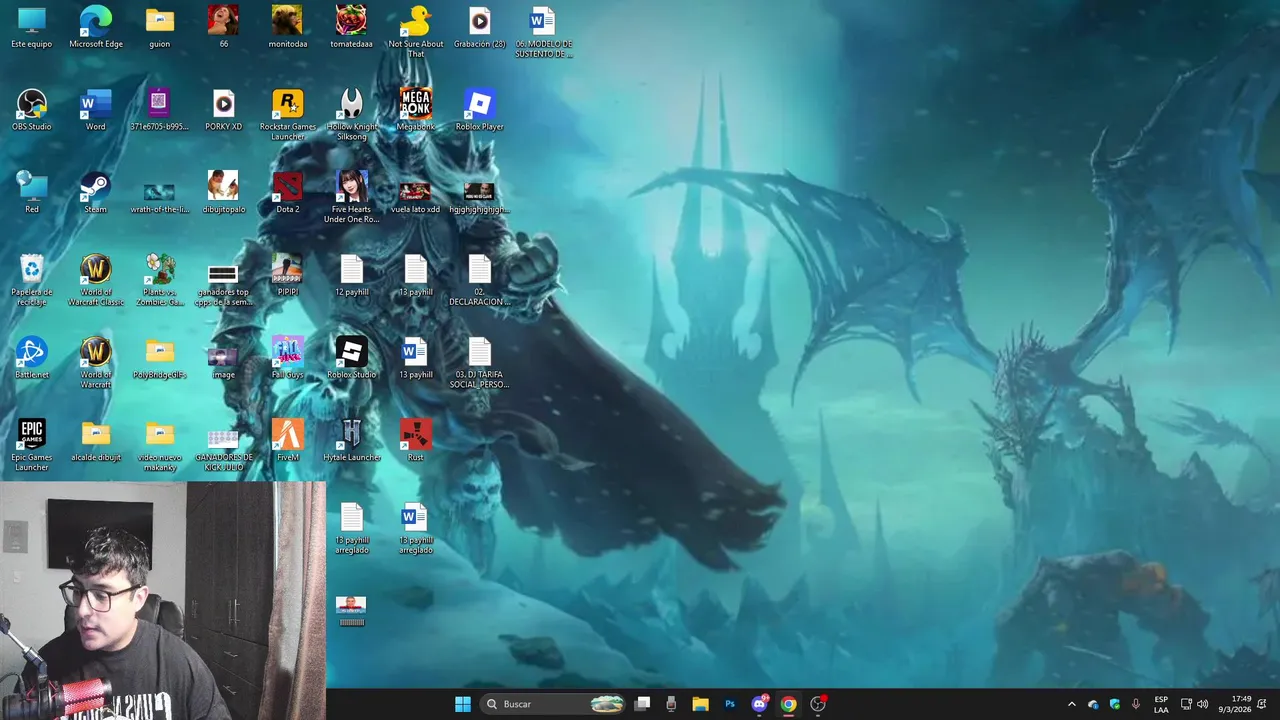Image resolution: width=1280 pixels, height=720 pixels.
Task: Click the microphone tray icon
Action: click(x=1135, y=704)
